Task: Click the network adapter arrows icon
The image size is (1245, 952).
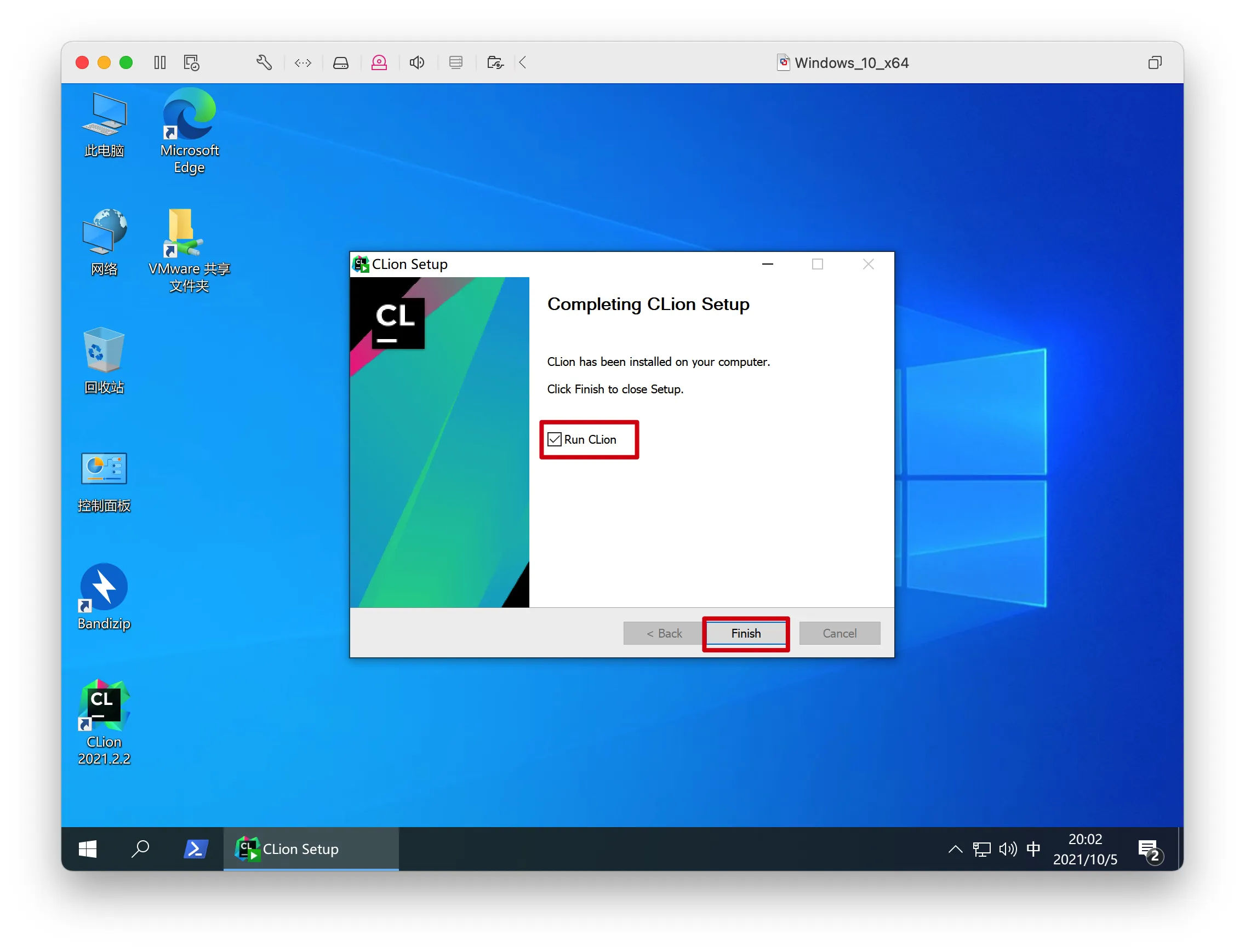Action: pyautogui.click(x=302, y=62)
